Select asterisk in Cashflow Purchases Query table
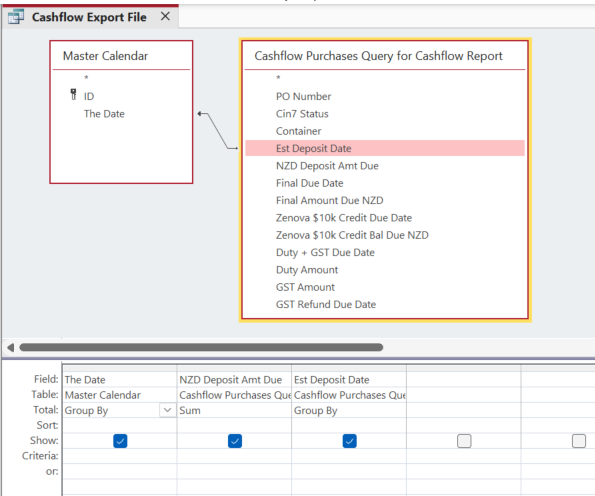 coord(278,78)
